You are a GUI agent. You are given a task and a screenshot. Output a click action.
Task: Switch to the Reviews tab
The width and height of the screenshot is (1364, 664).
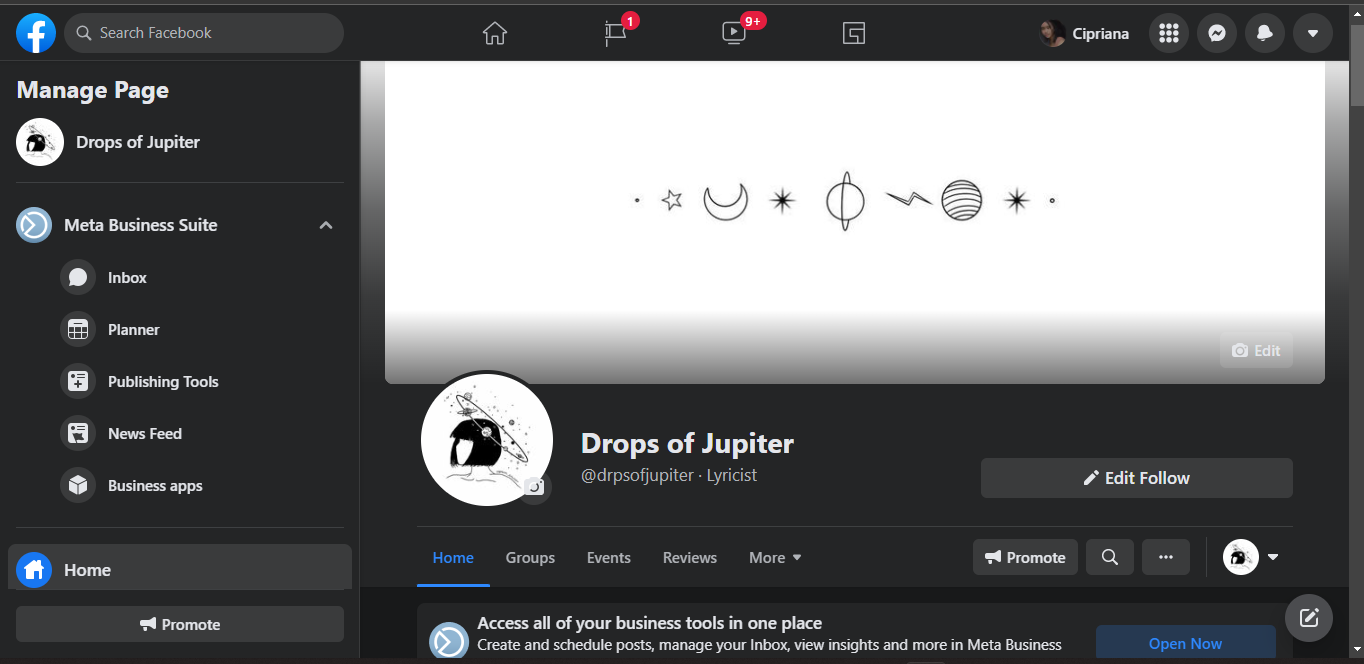[690, 557]
